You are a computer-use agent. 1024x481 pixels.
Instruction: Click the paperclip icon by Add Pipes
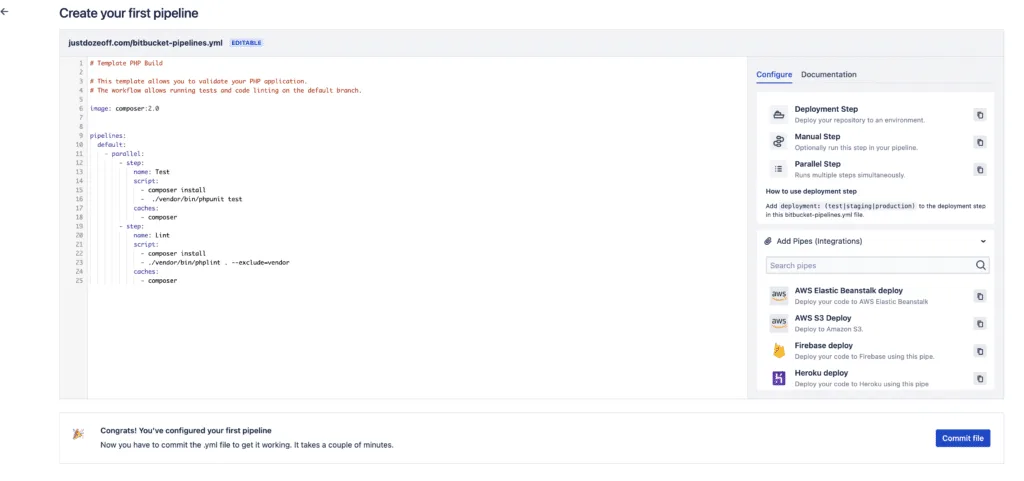768,241
